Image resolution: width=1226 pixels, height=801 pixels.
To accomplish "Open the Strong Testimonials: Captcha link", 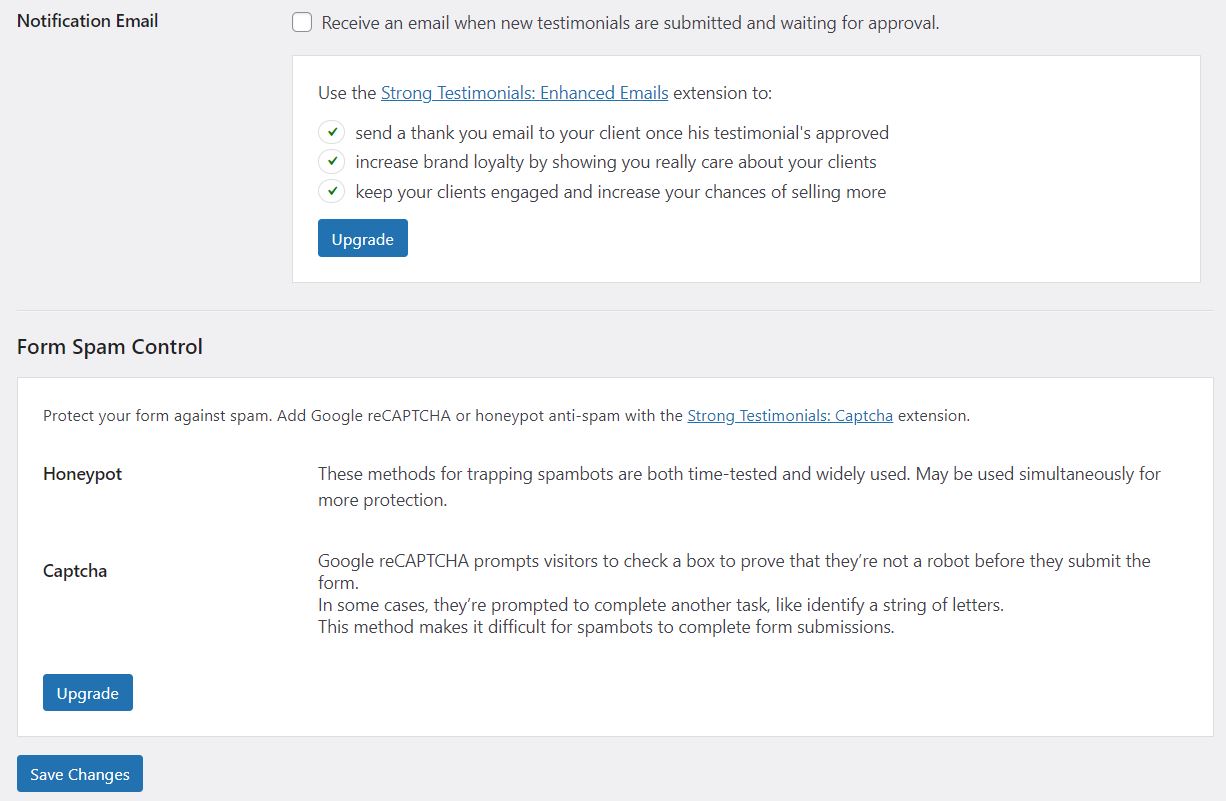I will tap(789, 416).
